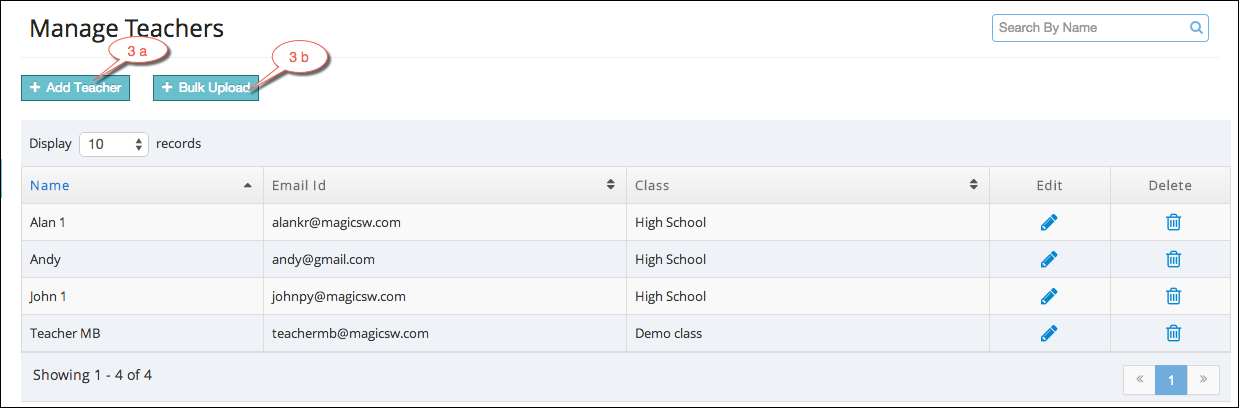This screenshot has width=1239, height=408.
Task: Sort table by Class column
Action: click(807, 185)
